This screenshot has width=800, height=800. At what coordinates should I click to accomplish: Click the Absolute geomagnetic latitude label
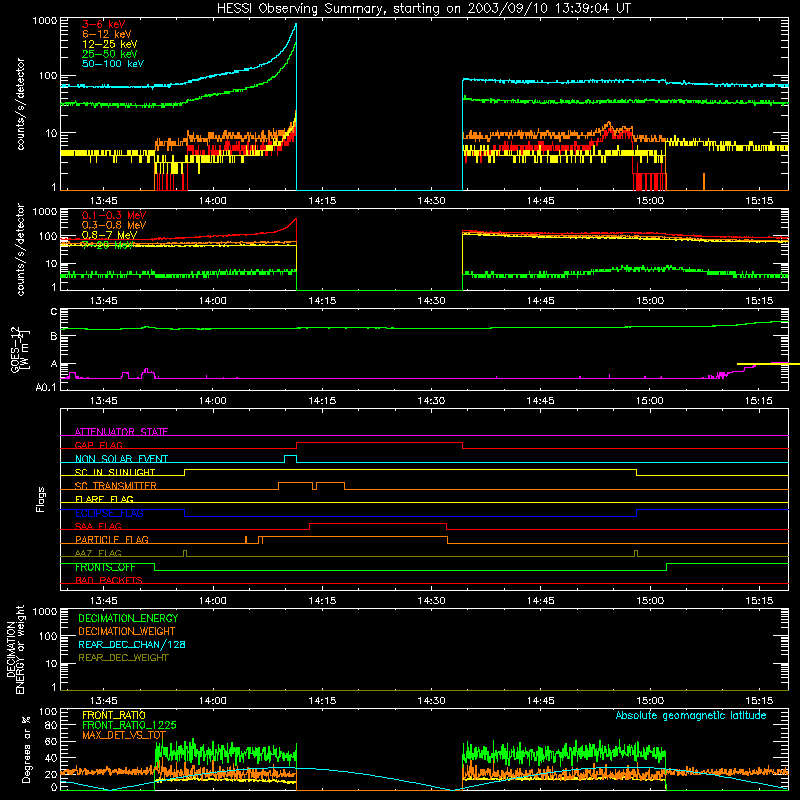tap(691, 716)
